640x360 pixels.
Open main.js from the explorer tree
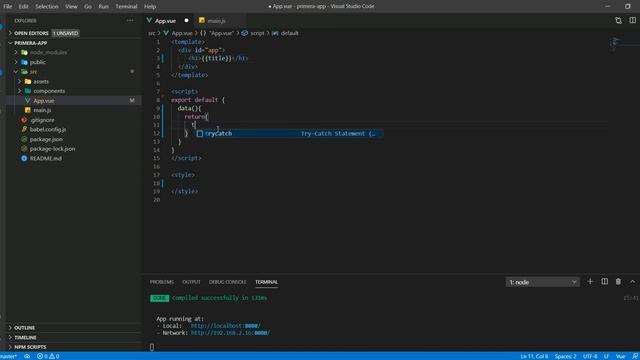(42, 110)
